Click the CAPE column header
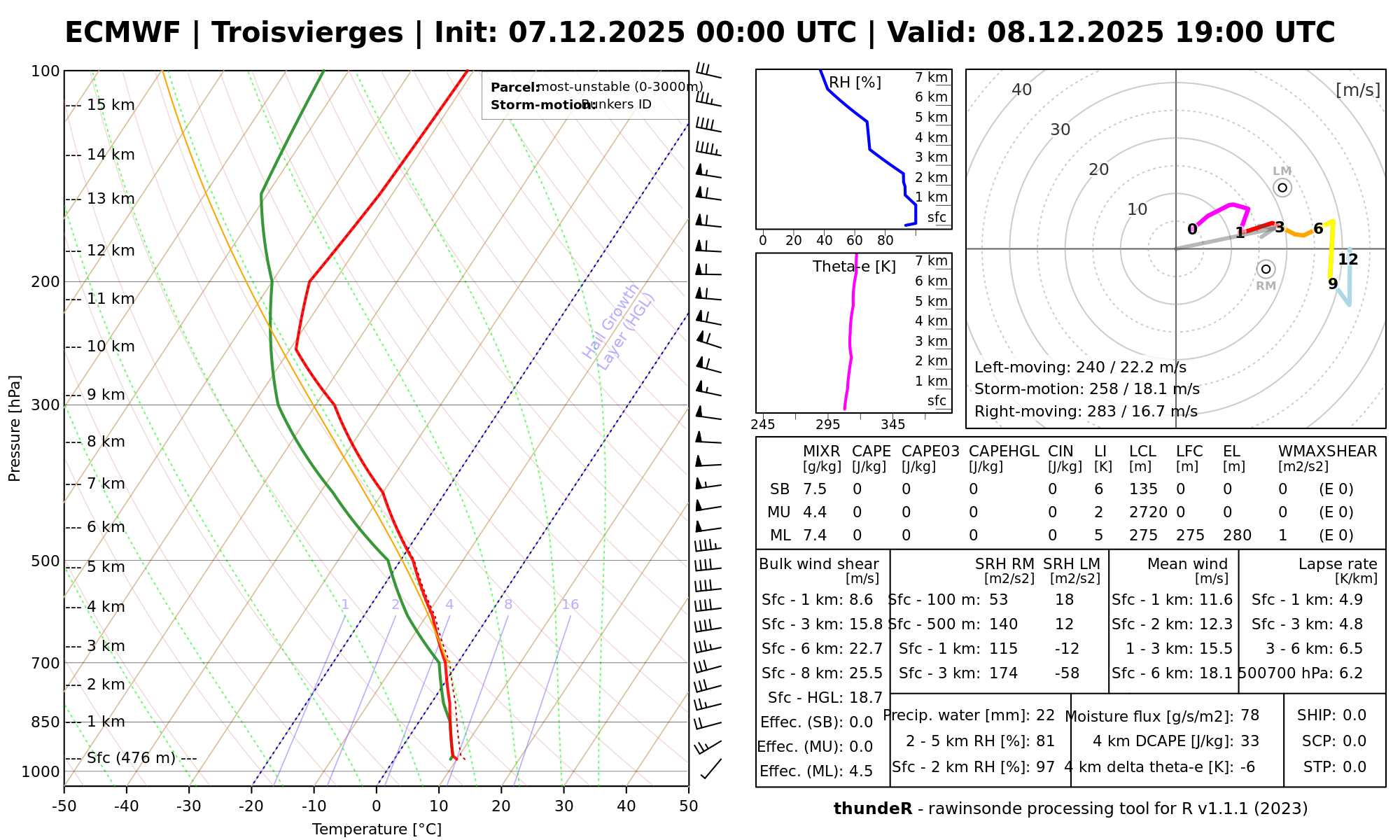1400x840 pixels. (871, 451)
